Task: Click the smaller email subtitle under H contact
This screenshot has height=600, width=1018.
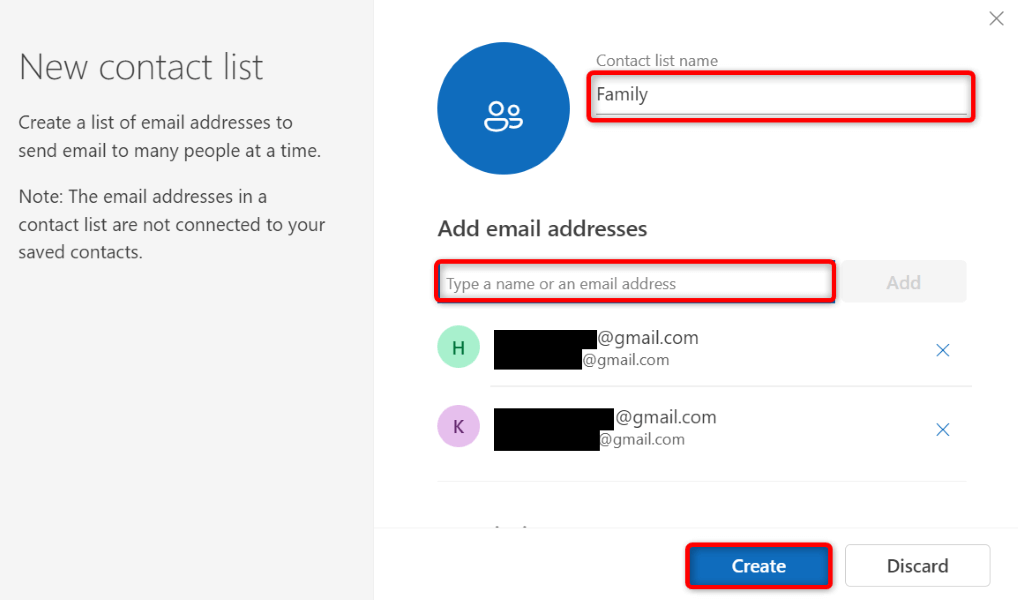Action: pyautogui.click(x=626, y=360)
